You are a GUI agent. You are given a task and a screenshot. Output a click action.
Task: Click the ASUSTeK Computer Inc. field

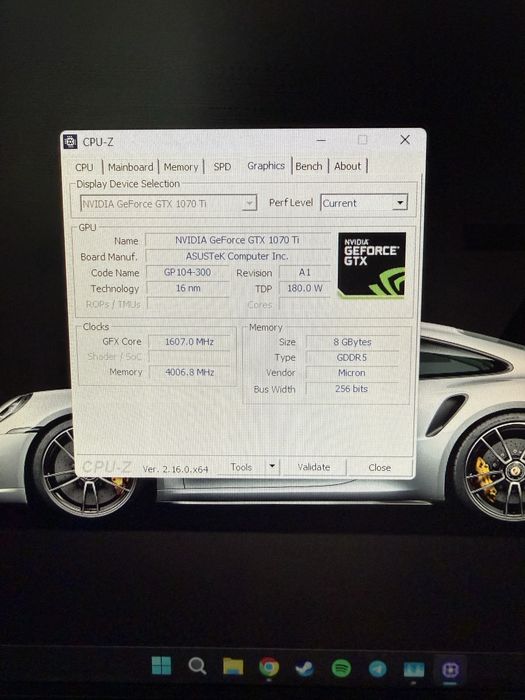pyautogui.click(x=237, y=256)
